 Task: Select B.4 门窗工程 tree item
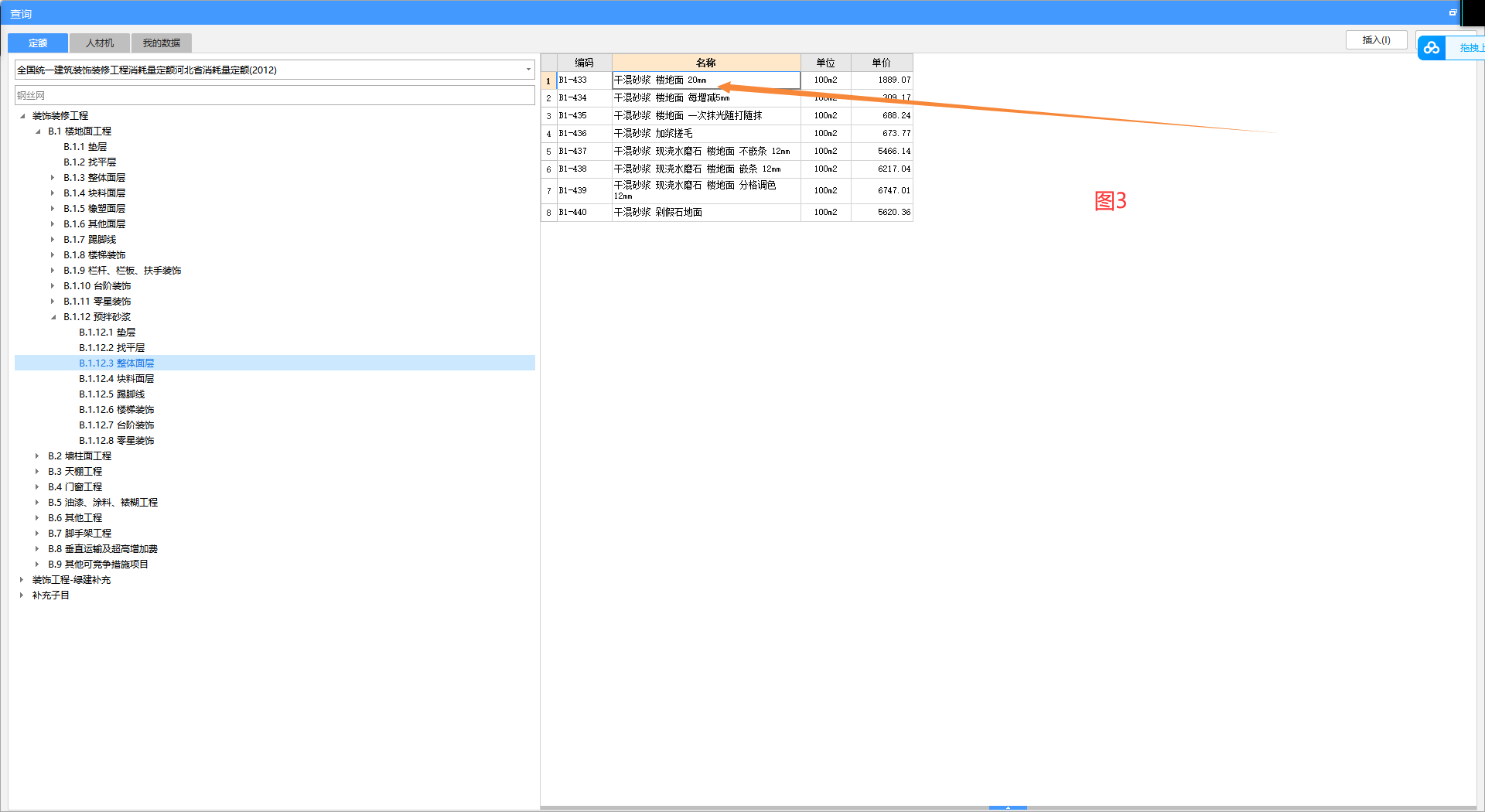[75, 487]
